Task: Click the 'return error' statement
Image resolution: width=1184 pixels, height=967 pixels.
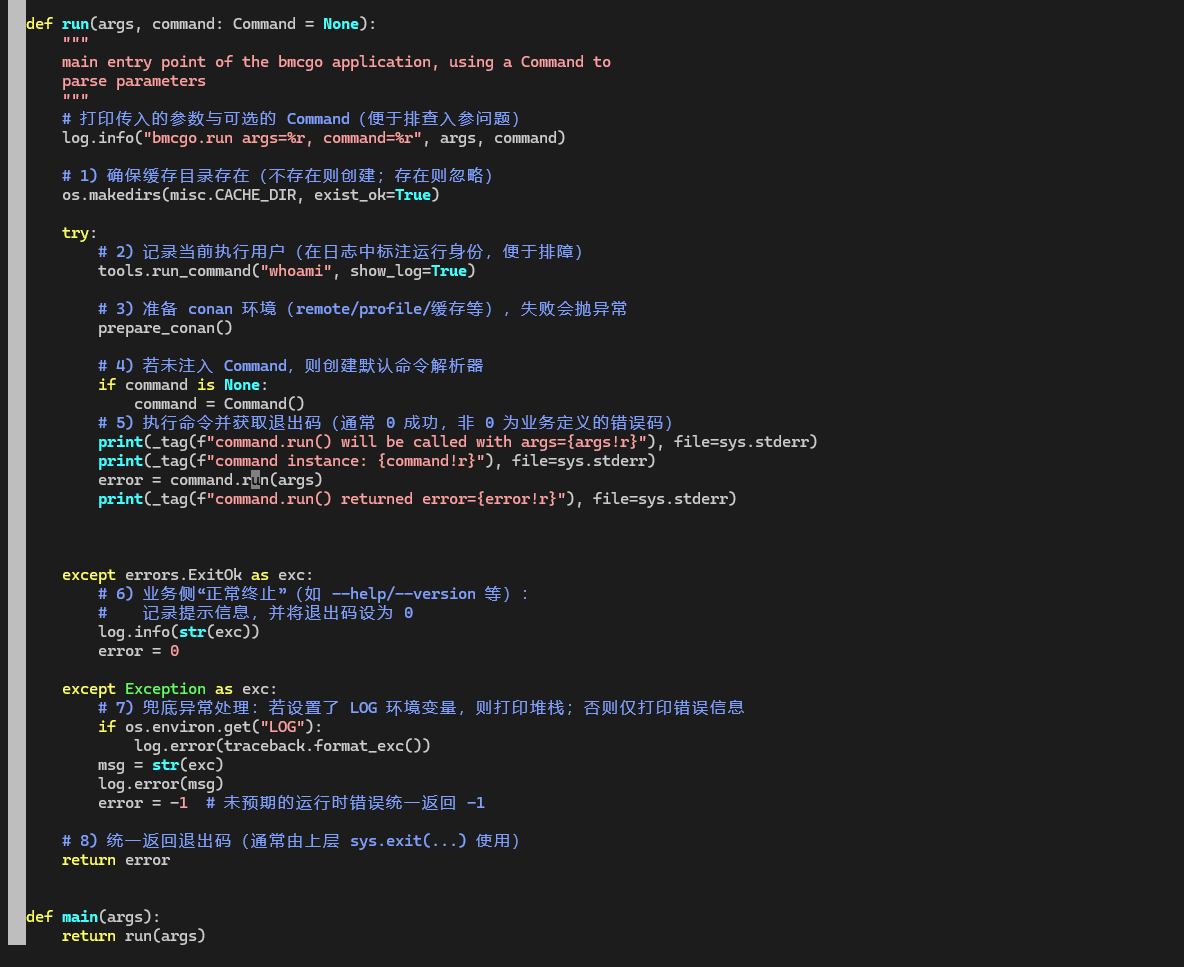Action: (116, 860)
